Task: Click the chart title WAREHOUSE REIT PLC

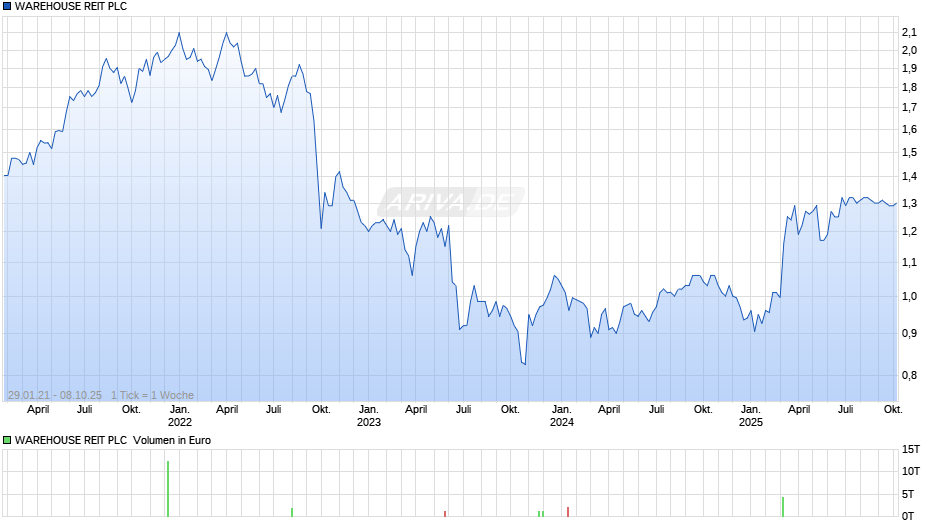Action: (x=71, y=7)
